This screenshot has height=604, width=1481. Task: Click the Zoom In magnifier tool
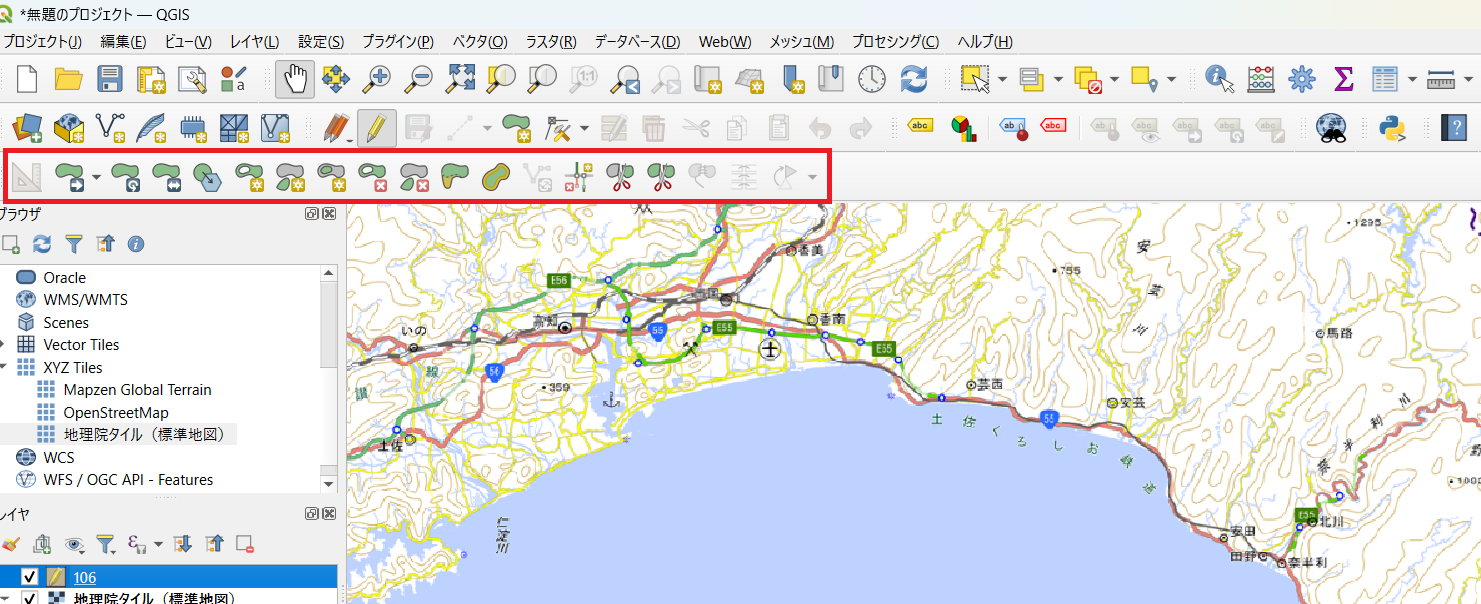(x=377, y=79)
